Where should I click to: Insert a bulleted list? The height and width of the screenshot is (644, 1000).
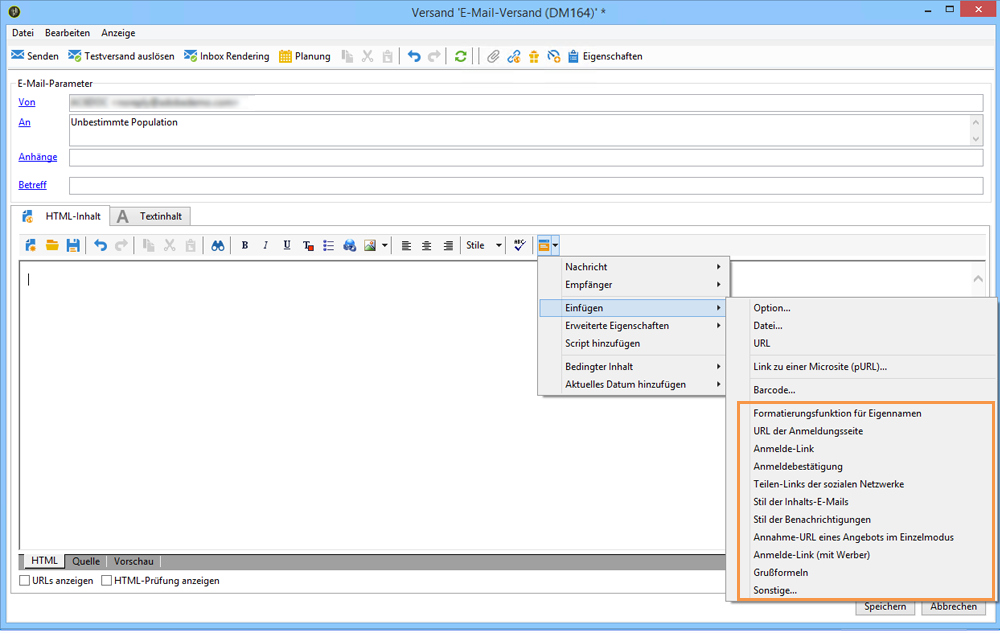(x=328, y=245)
